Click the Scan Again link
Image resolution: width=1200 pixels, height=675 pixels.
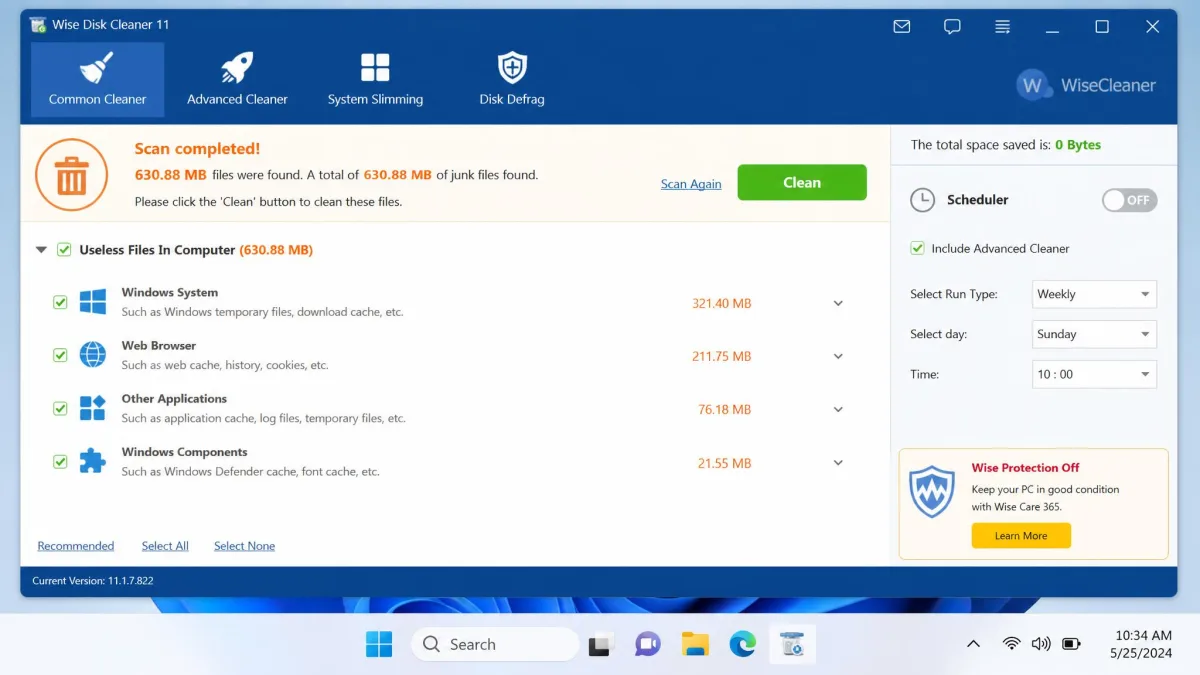coord(691,184)
